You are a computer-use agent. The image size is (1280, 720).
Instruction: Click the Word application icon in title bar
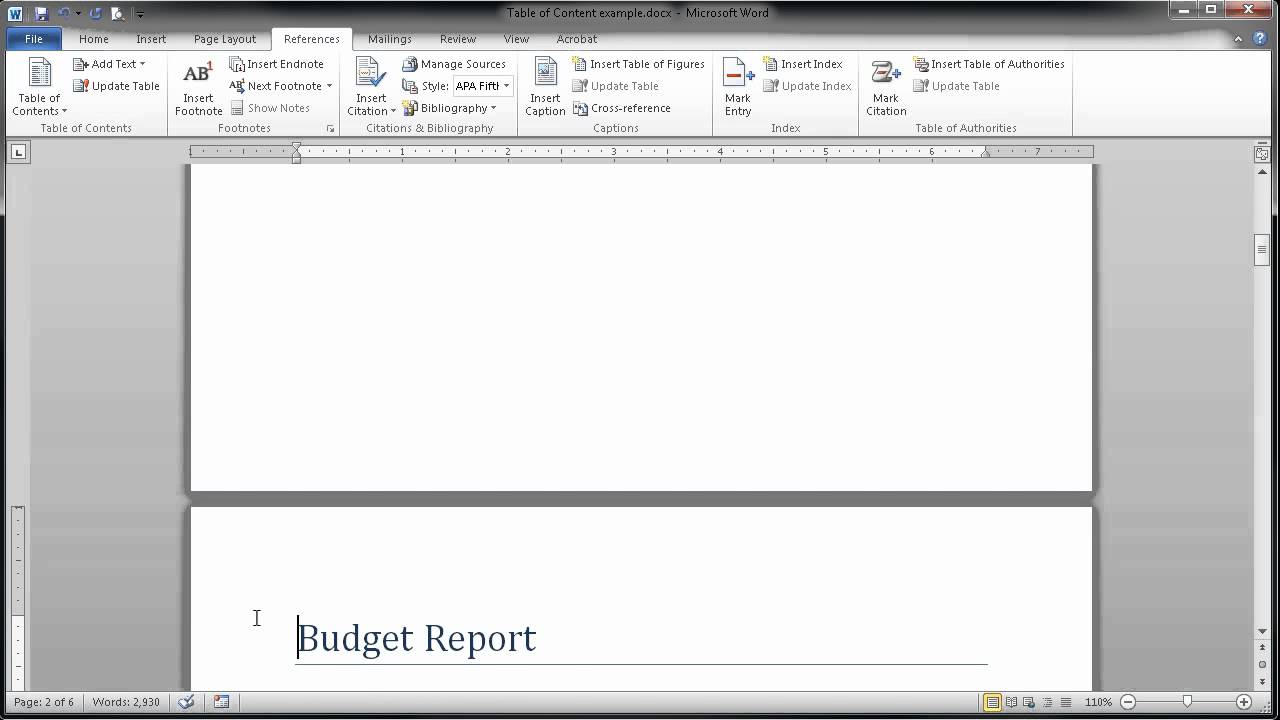[15, 13]
